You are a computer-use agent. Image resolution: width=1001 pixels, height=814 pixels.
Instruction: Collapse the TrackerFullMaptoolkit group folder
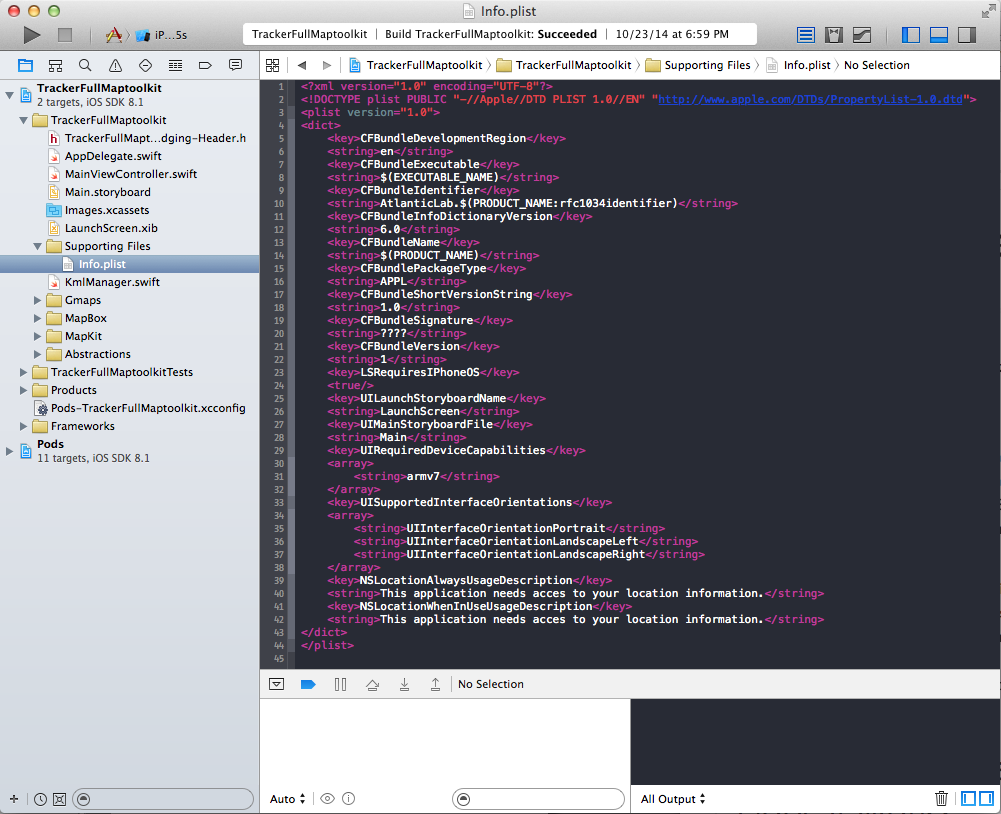tap(24, 120)
